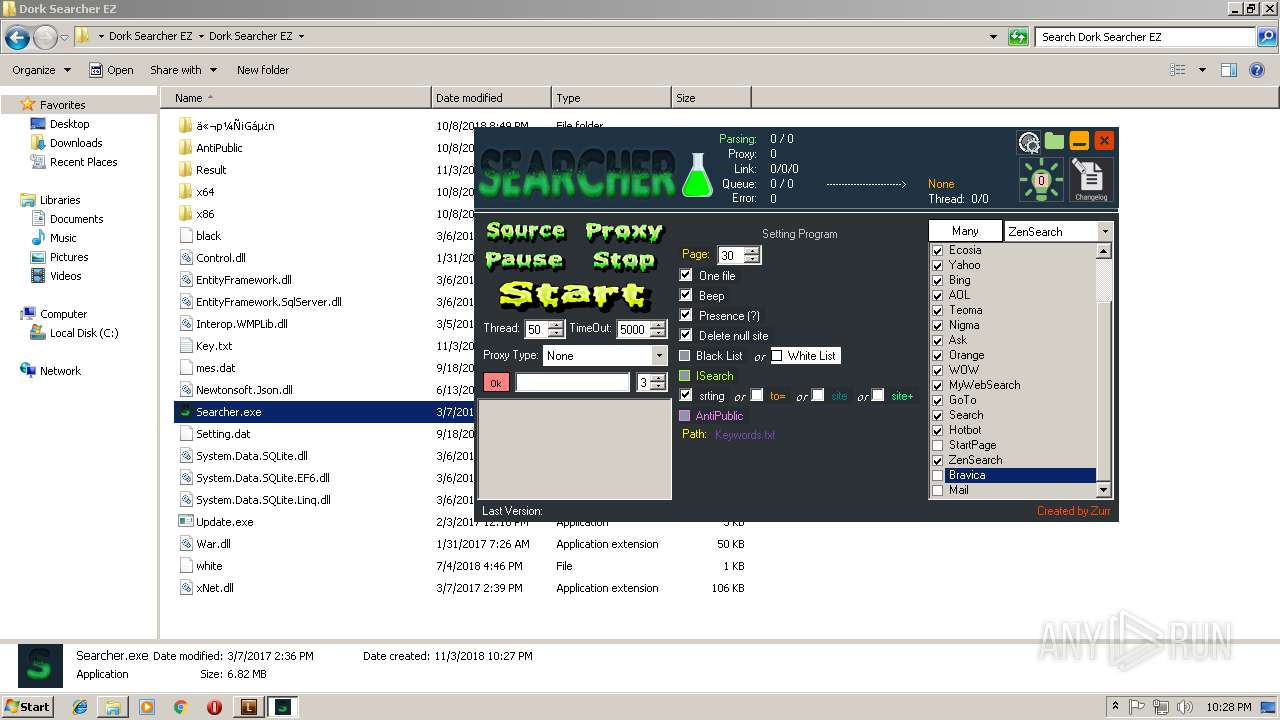Click the Keywords.txt path link
The height and width of the screenshot is (720, 1280).
pos(745,435)
